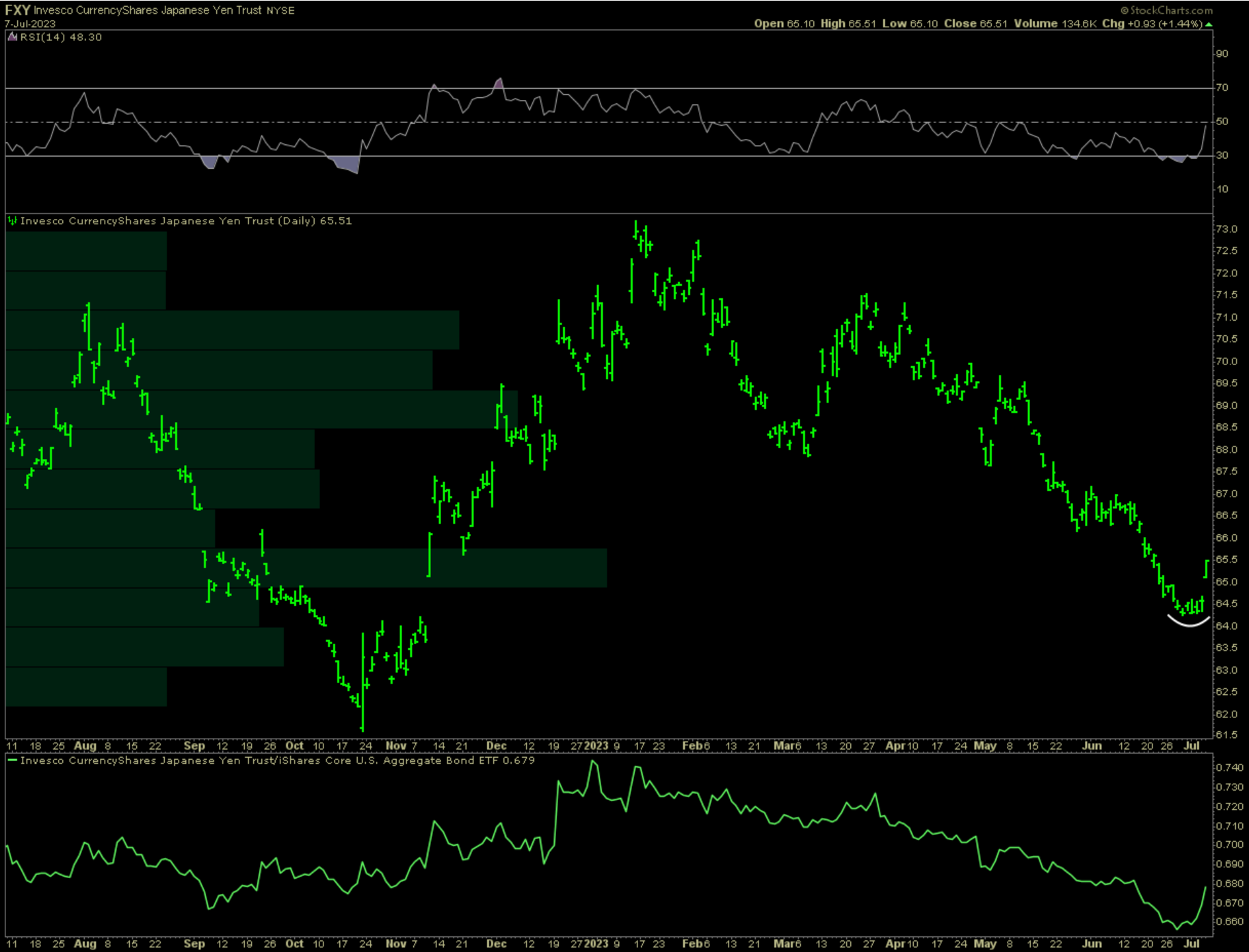1249x952 pixels.
Task: Click the 68.0 price axis label
Action: (x=1226, y=449)
